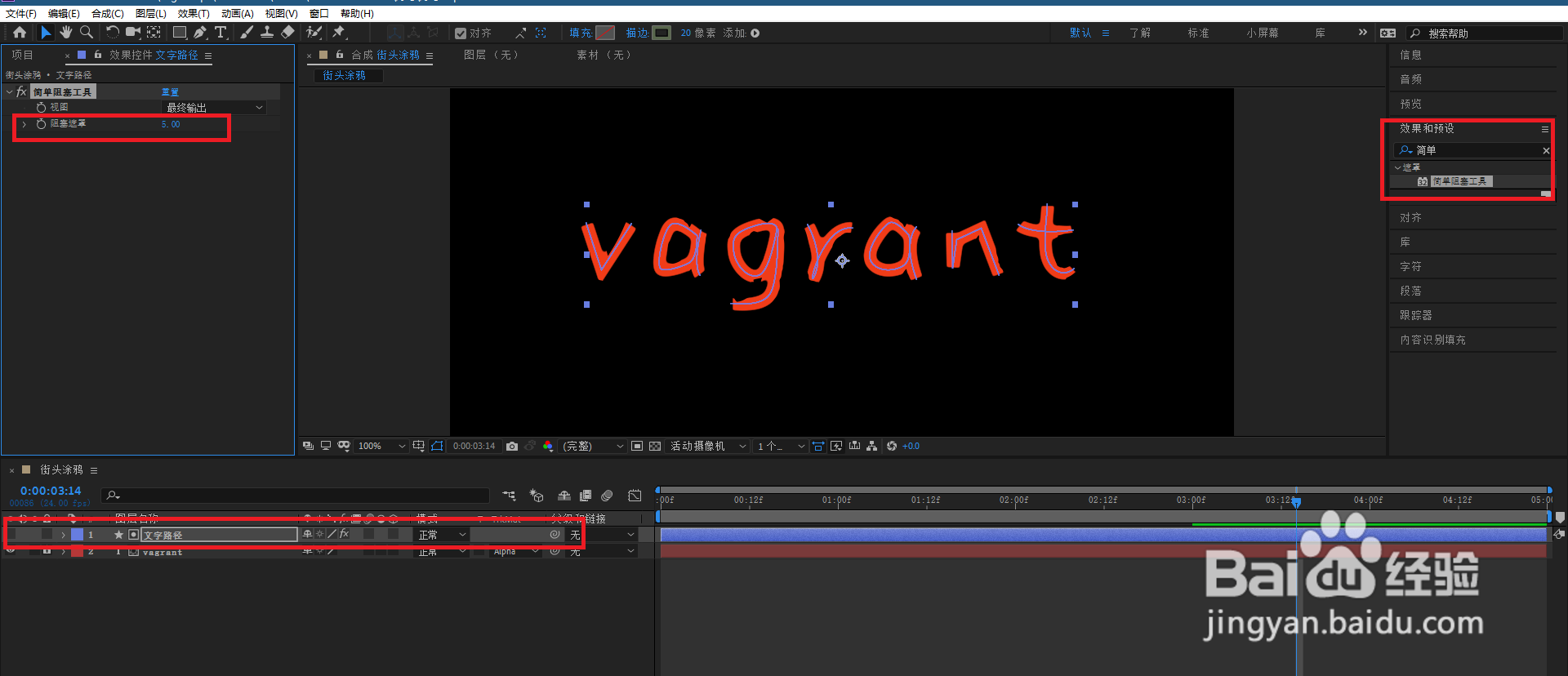Toggle the 阻塞遮罩 stopwatch

[41, 124]
